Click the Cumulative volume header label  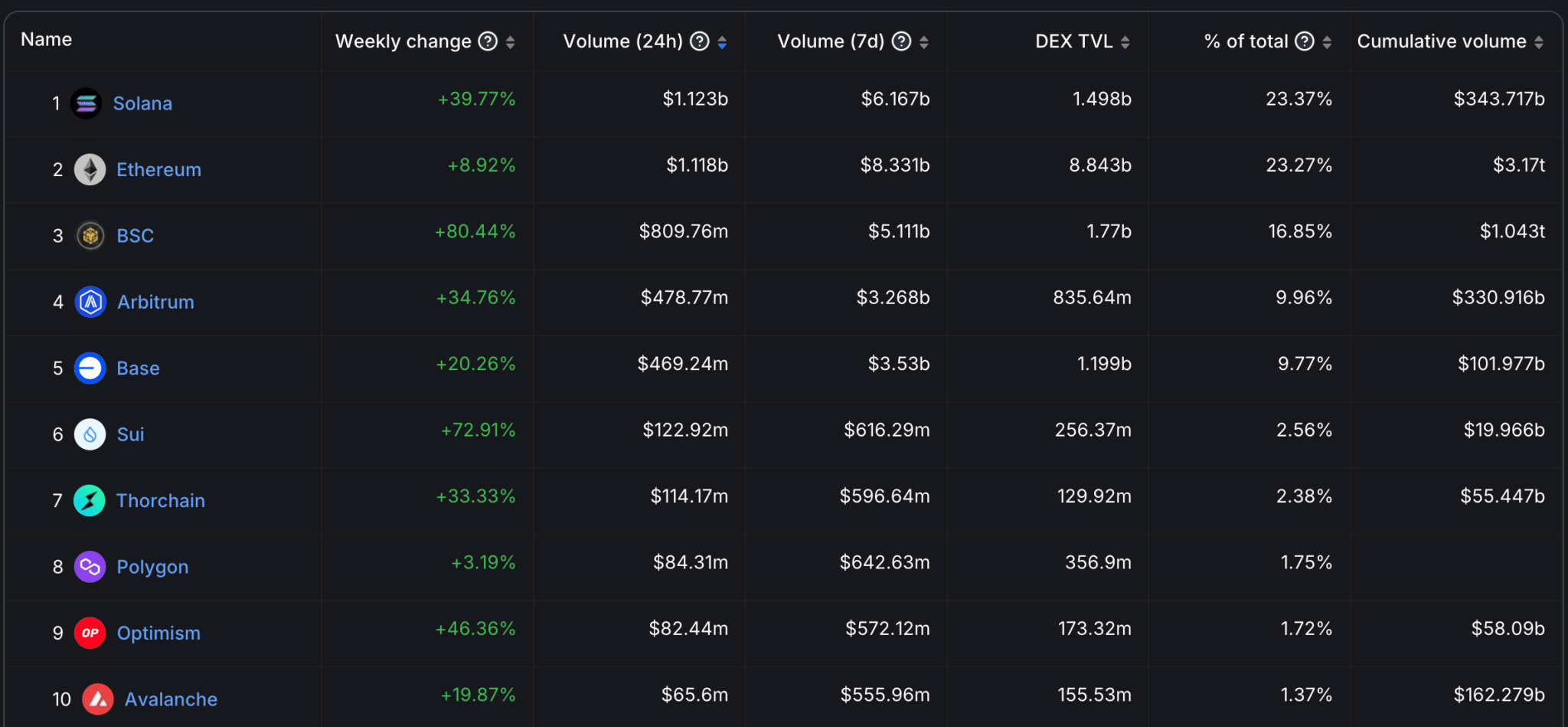[x=1442, y=41]
